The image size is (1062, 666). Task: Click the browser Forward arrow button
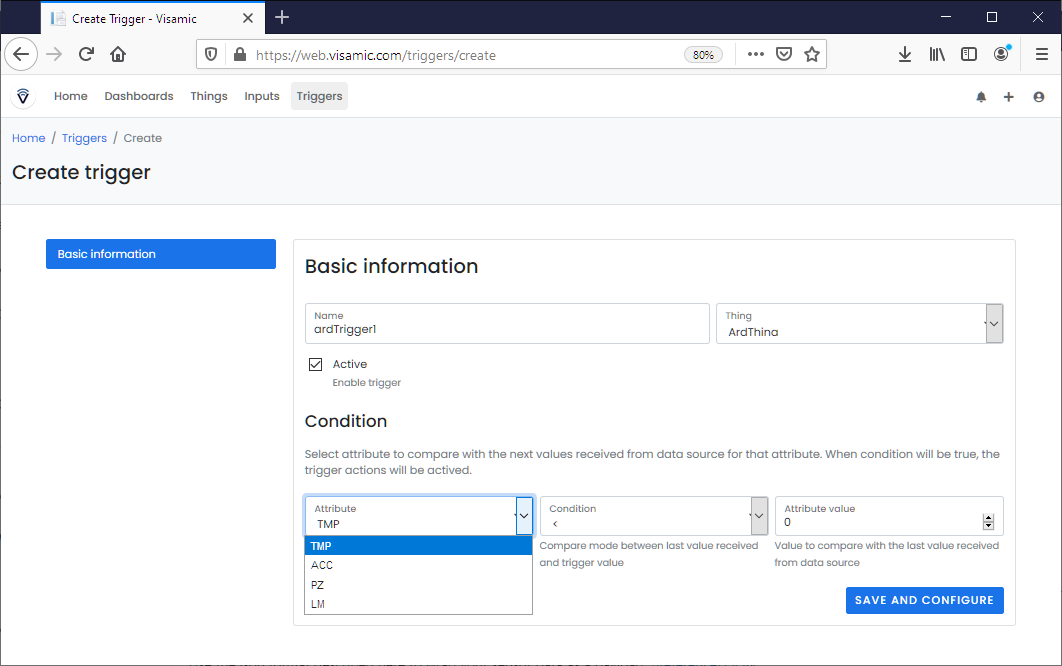click(x=54, y=54)
